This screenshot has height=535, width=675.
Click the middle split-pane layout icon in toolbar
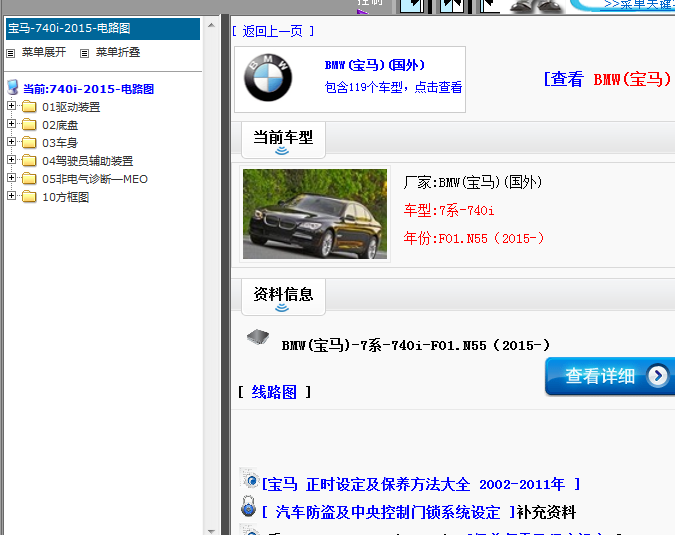coord(452,6)
